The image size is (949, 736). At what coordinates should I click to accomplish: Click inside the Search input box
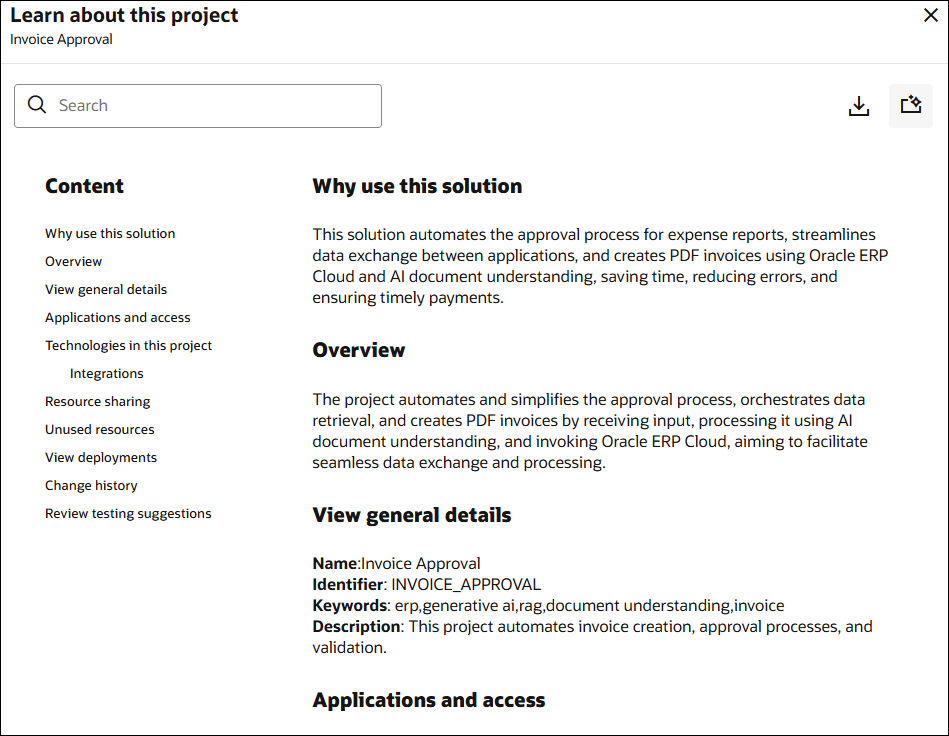point(200,105)
